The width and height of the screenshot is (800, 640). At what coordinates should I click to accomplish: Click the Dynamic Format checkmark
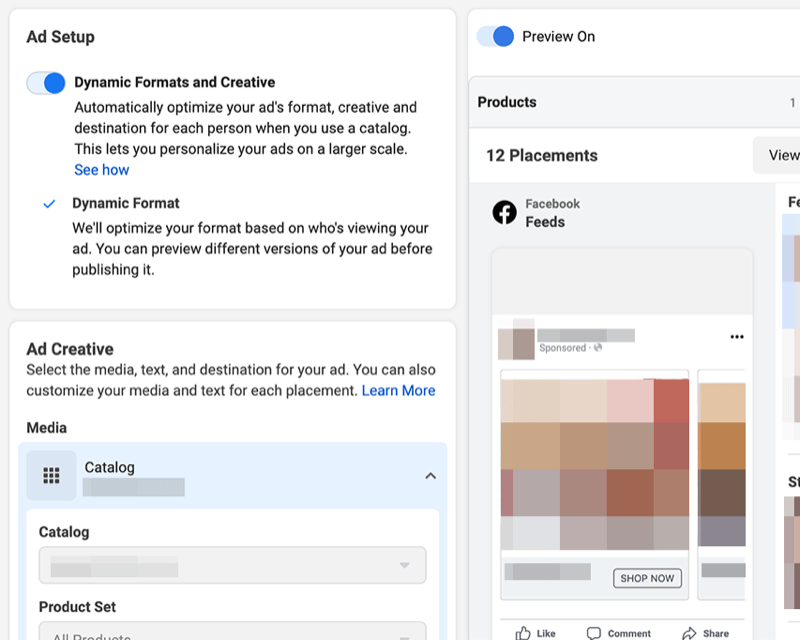click(49, 204)
